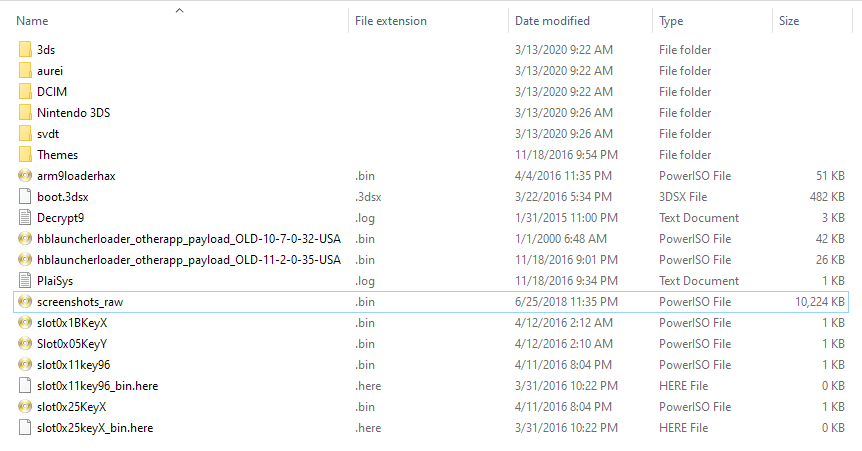Click the Type column header

(x=671, y=21)
